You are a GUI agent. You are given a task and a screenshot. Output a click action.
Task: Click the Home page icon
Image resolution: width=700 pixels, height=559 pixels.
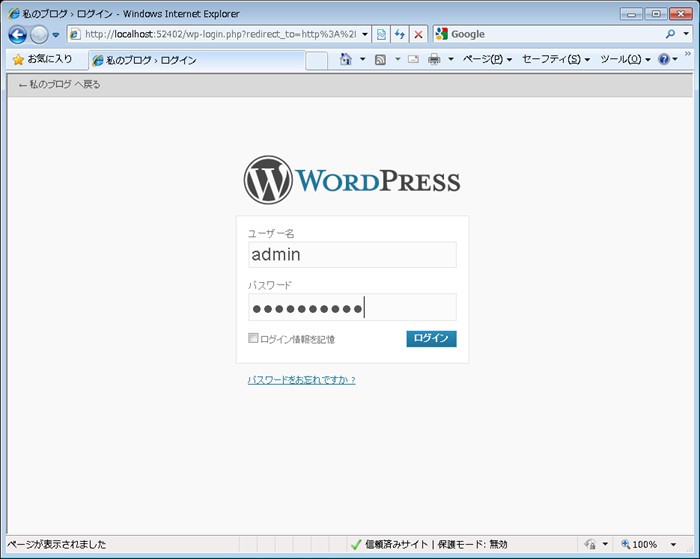[x=346, y=59]
